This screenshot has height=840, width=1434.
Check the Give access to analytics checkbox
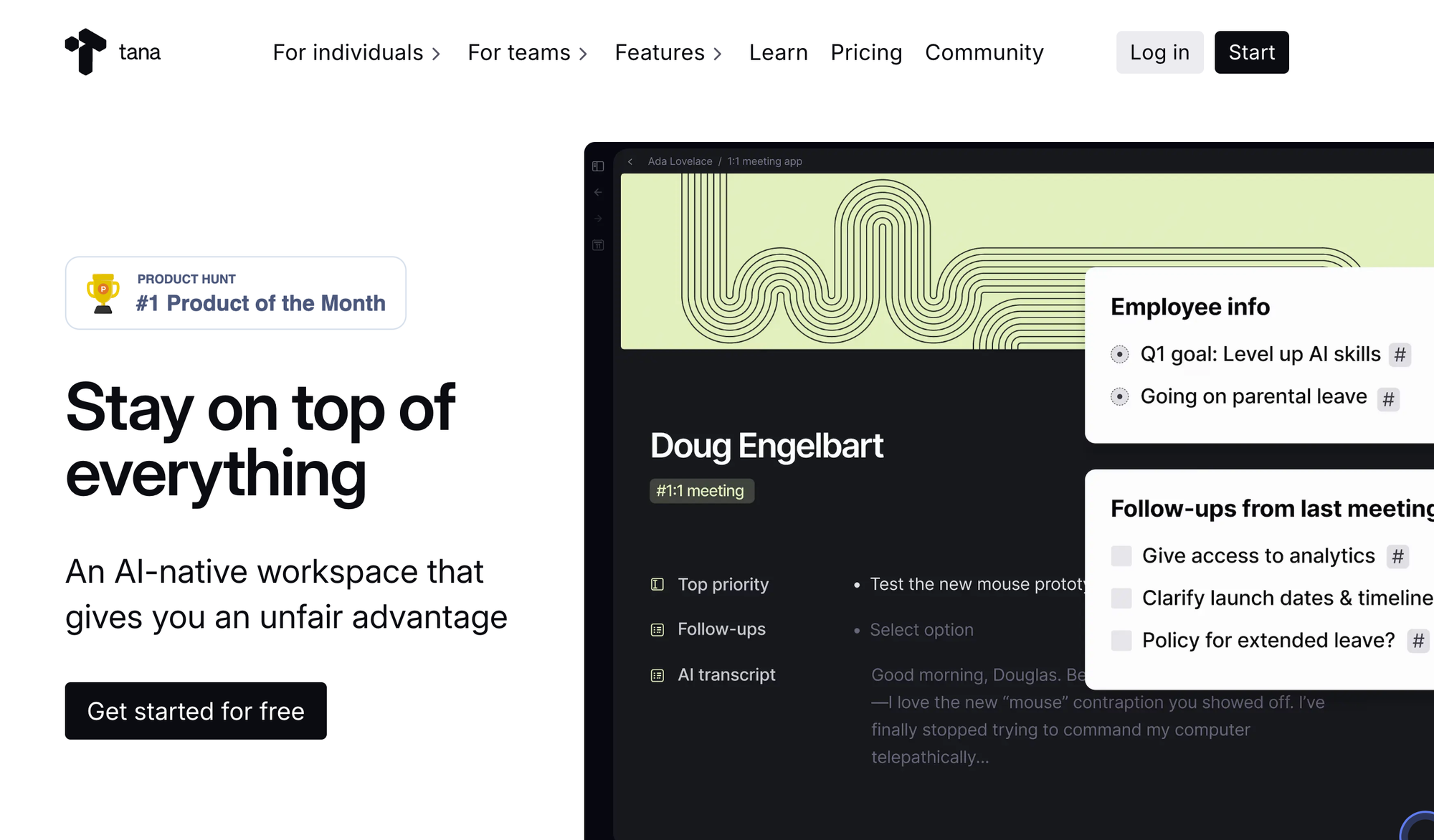click(1121, 555)
